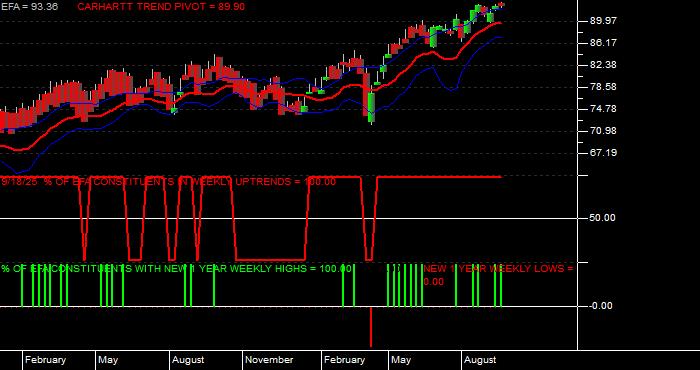Click the last August date marker

tap(480, 360)
